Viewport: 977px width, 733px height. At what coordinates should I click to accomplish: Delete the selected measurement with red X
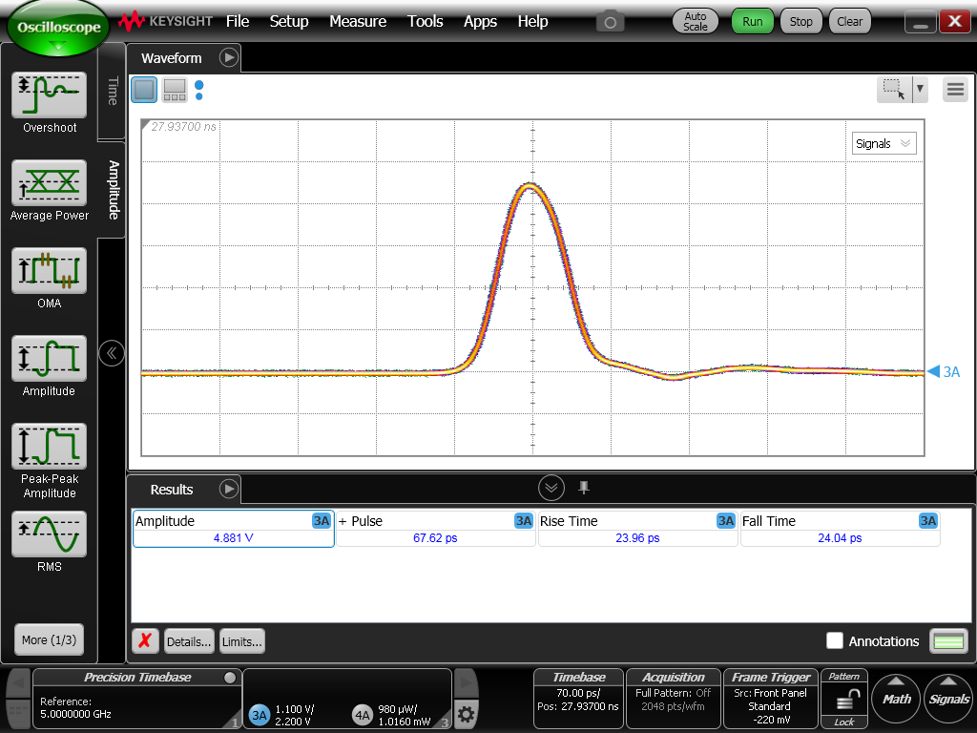pyautogui.click(x=145, y=641)
